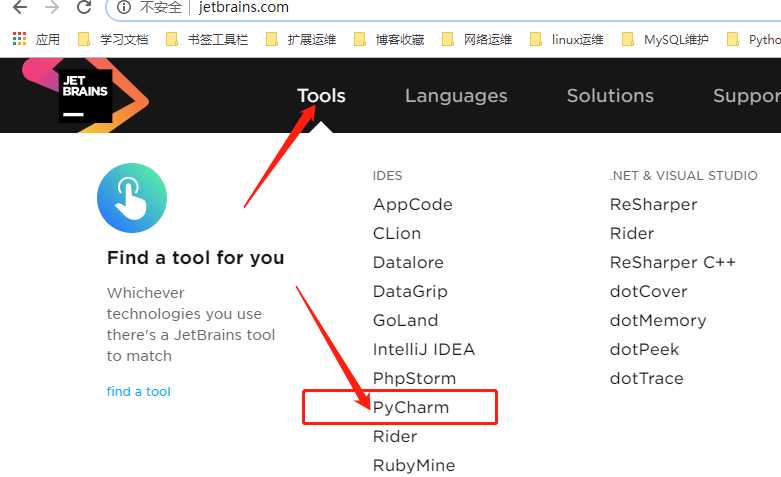This screenshot has height=477, width=781.
Task: Click the 'Find a tool for you' heading
Action: point(196,258)
